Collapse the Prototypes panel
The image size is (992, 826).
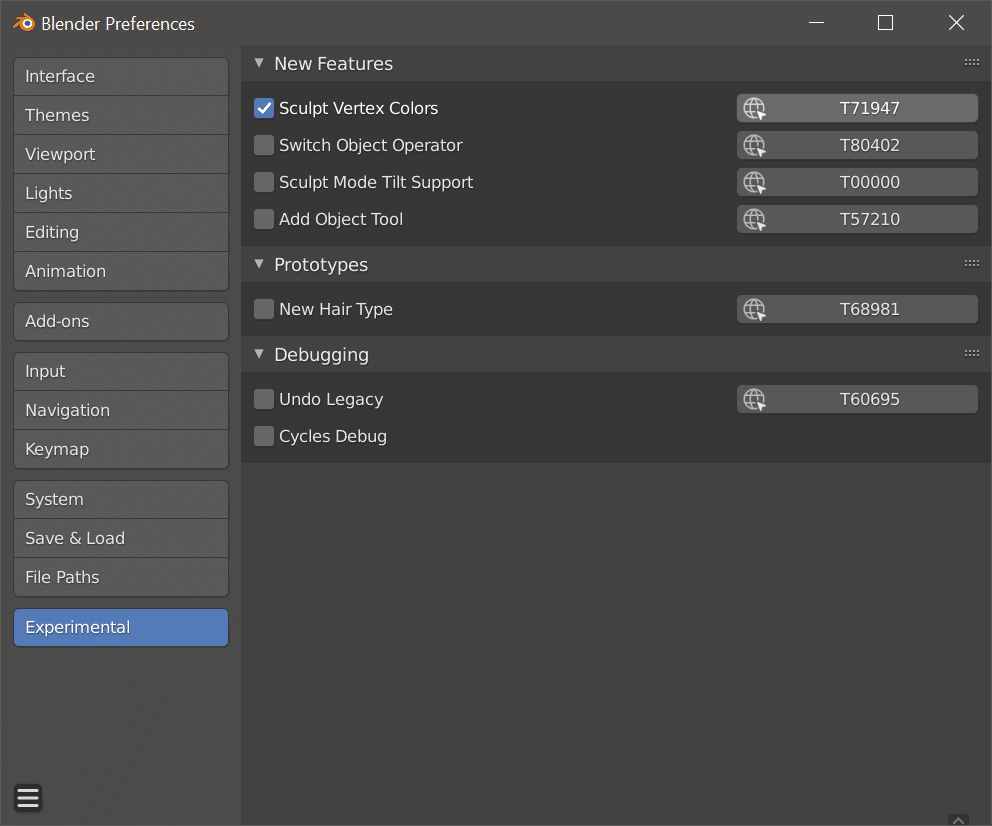click(259, 264)
